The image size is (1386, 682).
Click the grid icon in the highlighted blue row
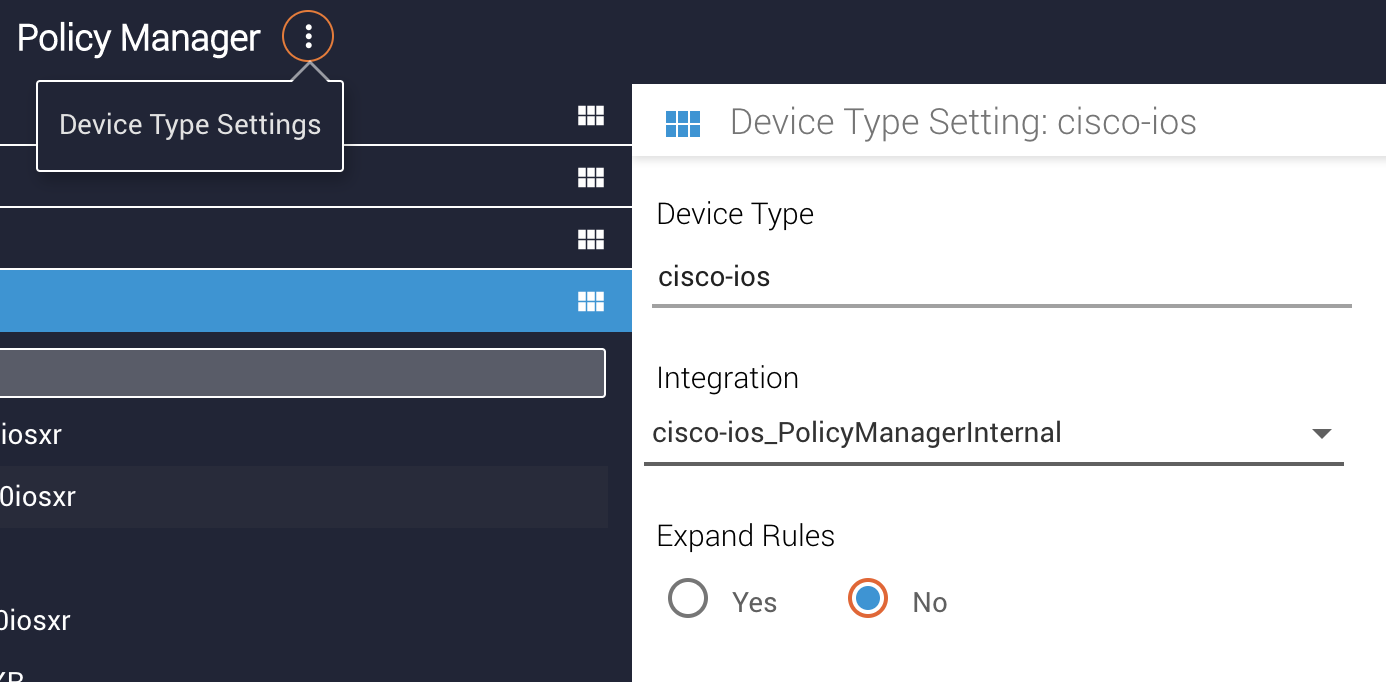click(x=591, y=301)
